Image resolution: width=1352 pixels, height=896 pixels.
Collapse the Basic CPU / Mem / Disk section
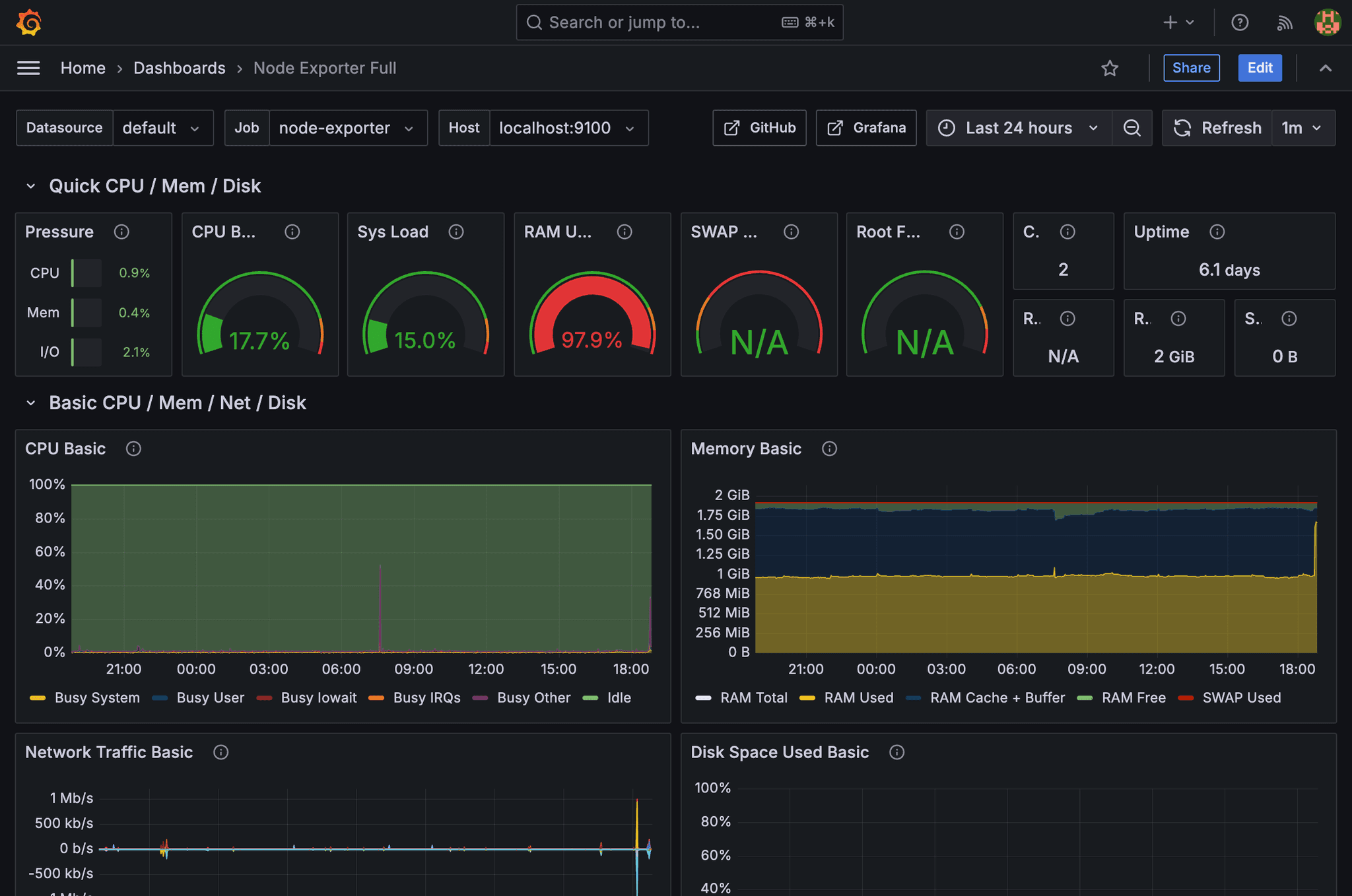[30, 402]
